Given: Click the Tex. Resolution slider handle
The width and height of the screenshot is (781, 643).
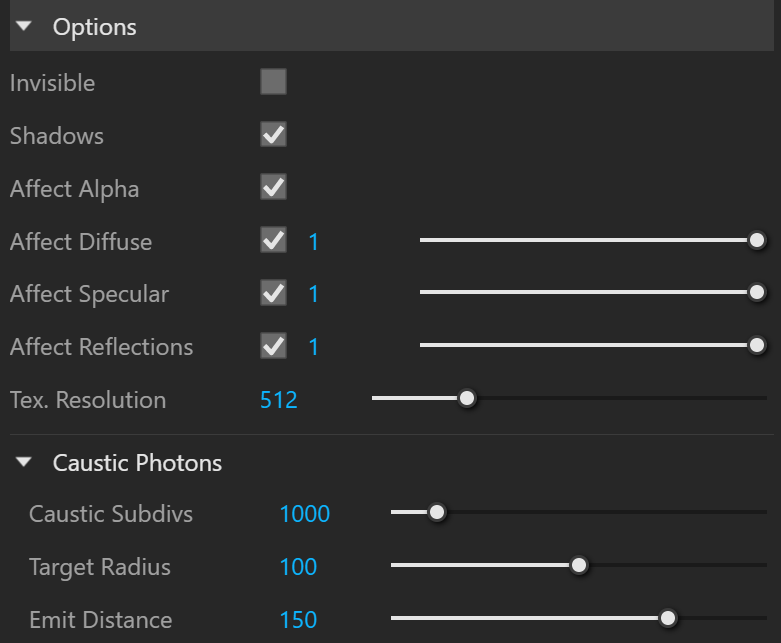Looking at the screenshot, I should click(467, 398).
